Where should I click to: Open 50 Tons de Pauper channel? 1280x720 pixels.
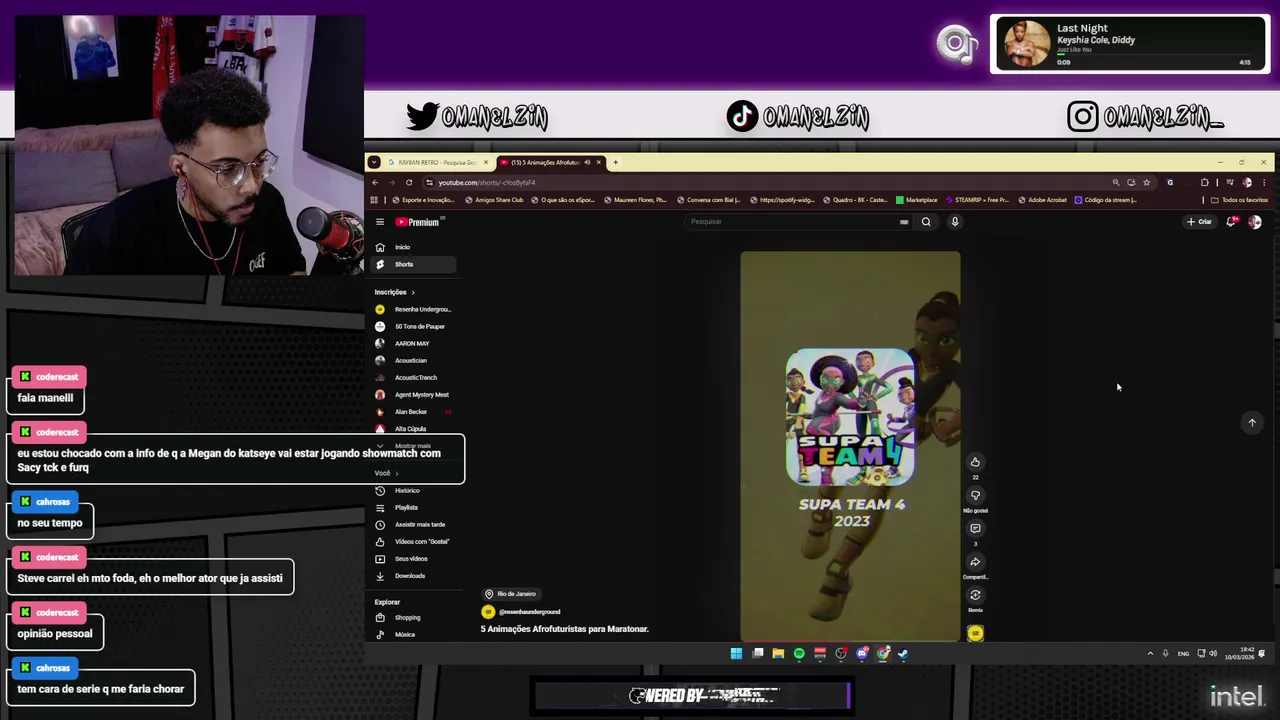pos(415,326)
